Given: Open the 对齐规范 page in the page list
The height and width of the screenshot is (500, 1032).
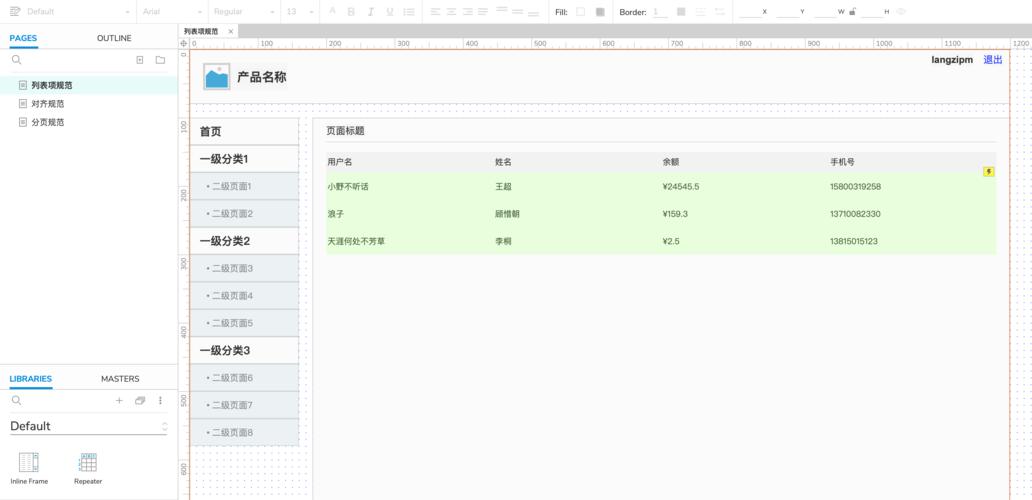Looking at the screenshot, I should click(x=47, y=104).
